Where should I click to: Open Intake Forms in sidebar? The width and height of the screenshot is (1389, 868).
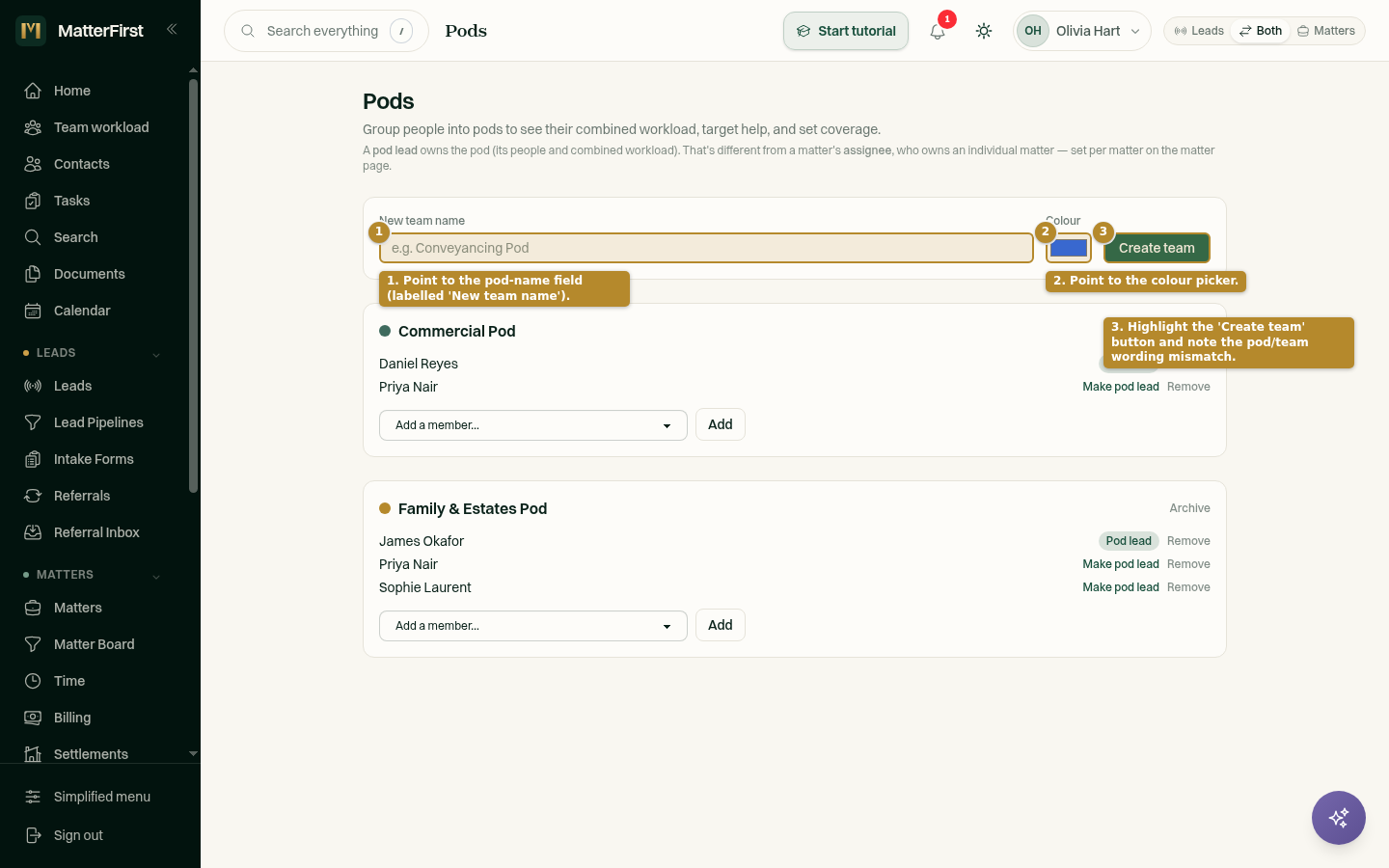click(93, 459)
